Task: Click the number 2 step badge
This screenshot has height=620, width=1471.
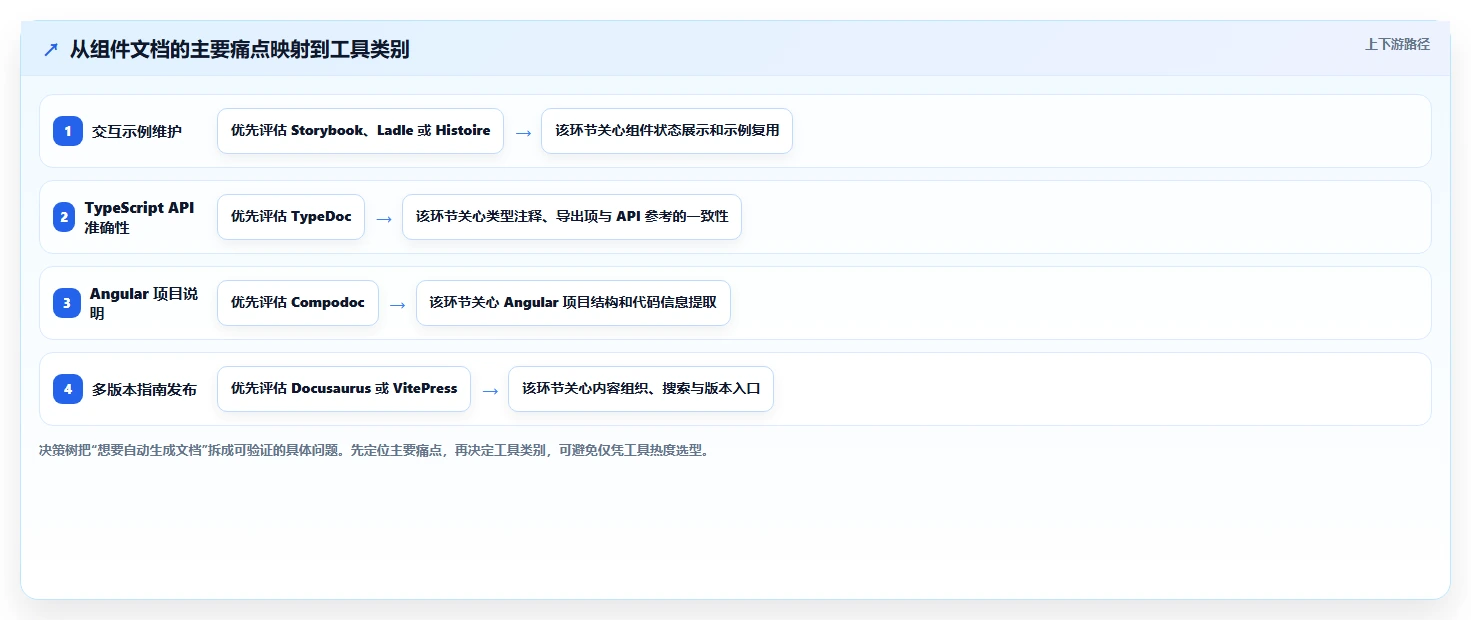Action: tap(64, 217)
